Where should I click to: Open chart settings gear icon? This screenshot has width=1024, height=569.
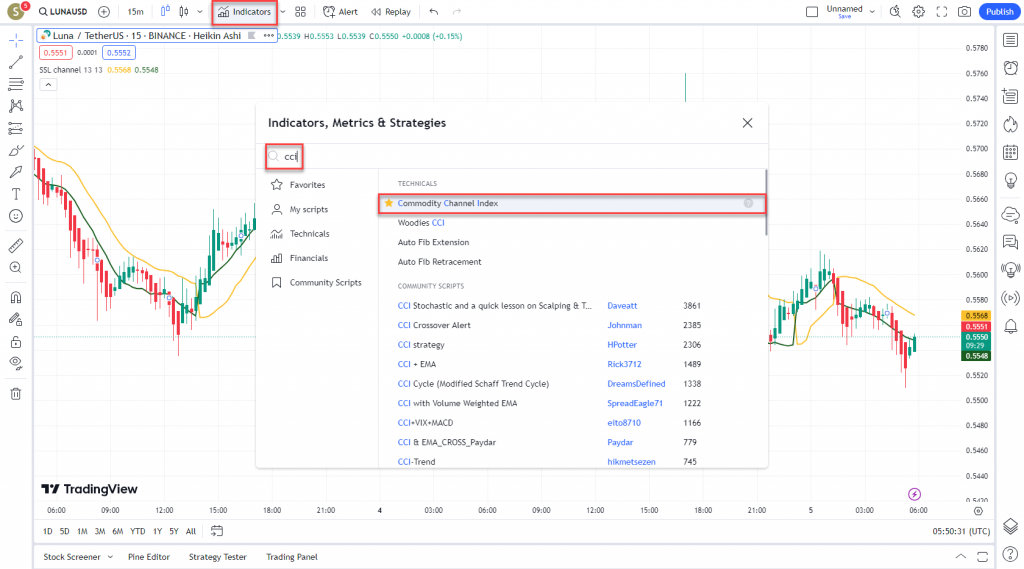coord(918,12)
